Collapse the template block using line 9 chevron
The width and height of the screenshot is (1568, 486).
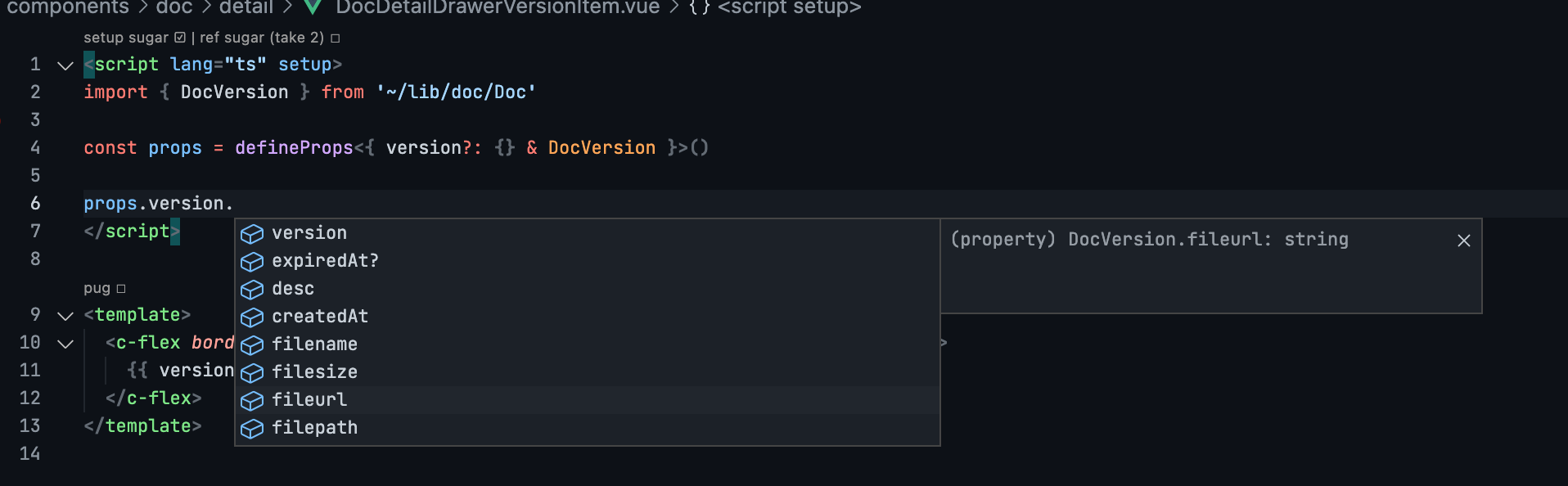point(65,315)
